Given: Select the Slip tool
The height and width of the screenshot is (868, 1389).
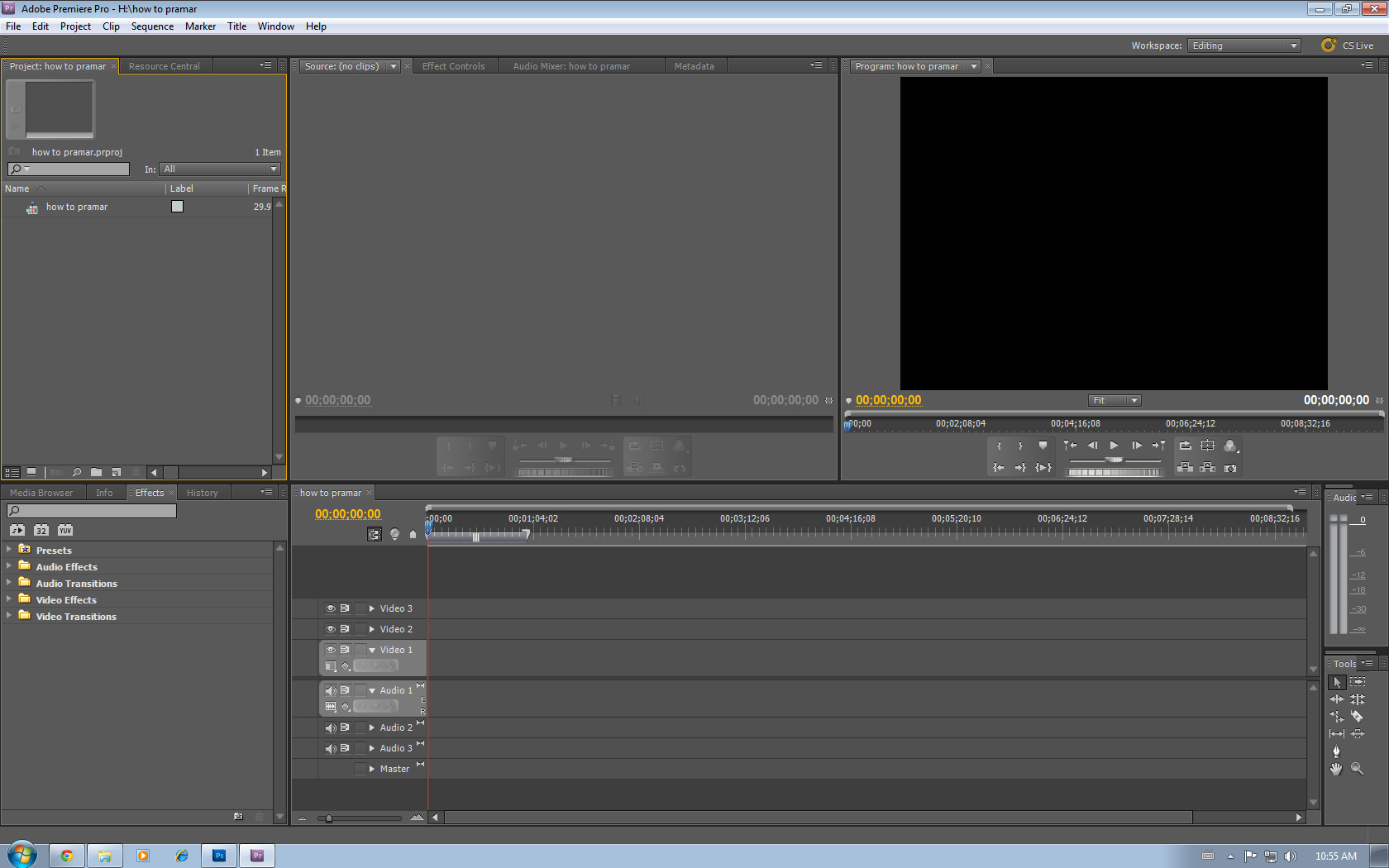Looking at the screenshot, I should 1337,734.
